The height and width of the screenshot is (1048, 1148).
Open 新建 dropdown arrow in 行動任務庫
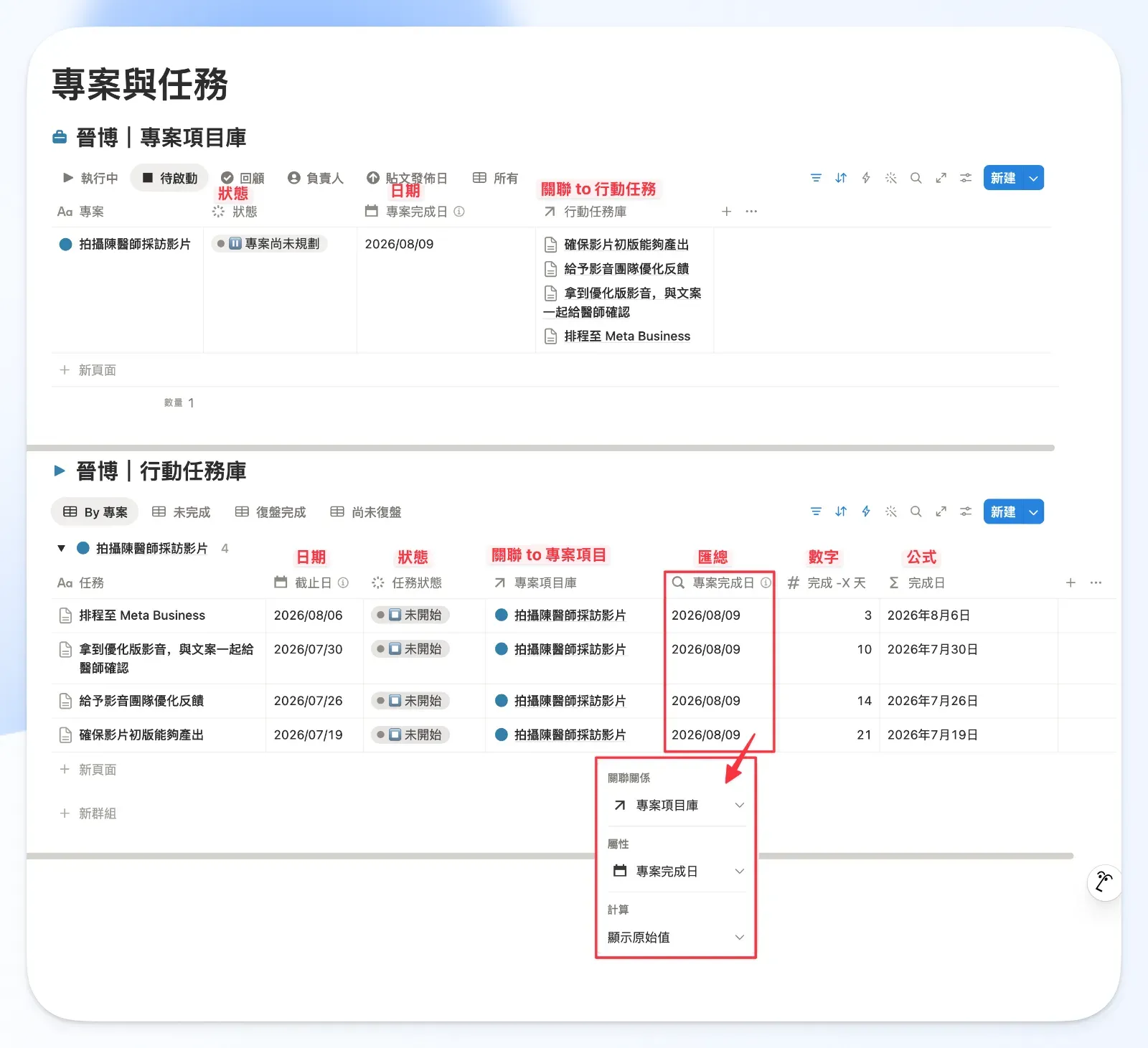click(x=1033, y=511)
